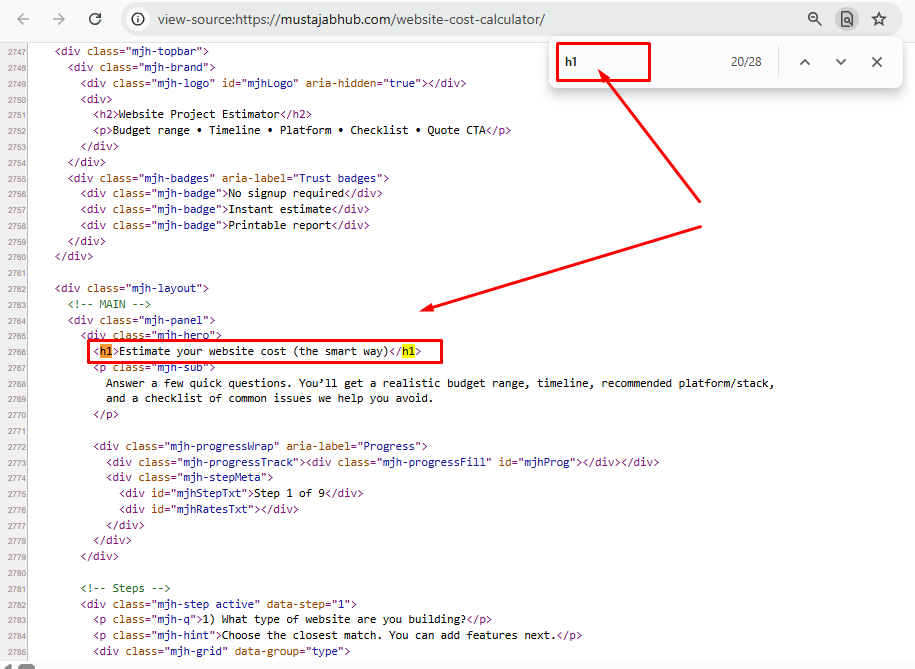Go back to the previous page
The image size is (915, 669).
[23, 19]
